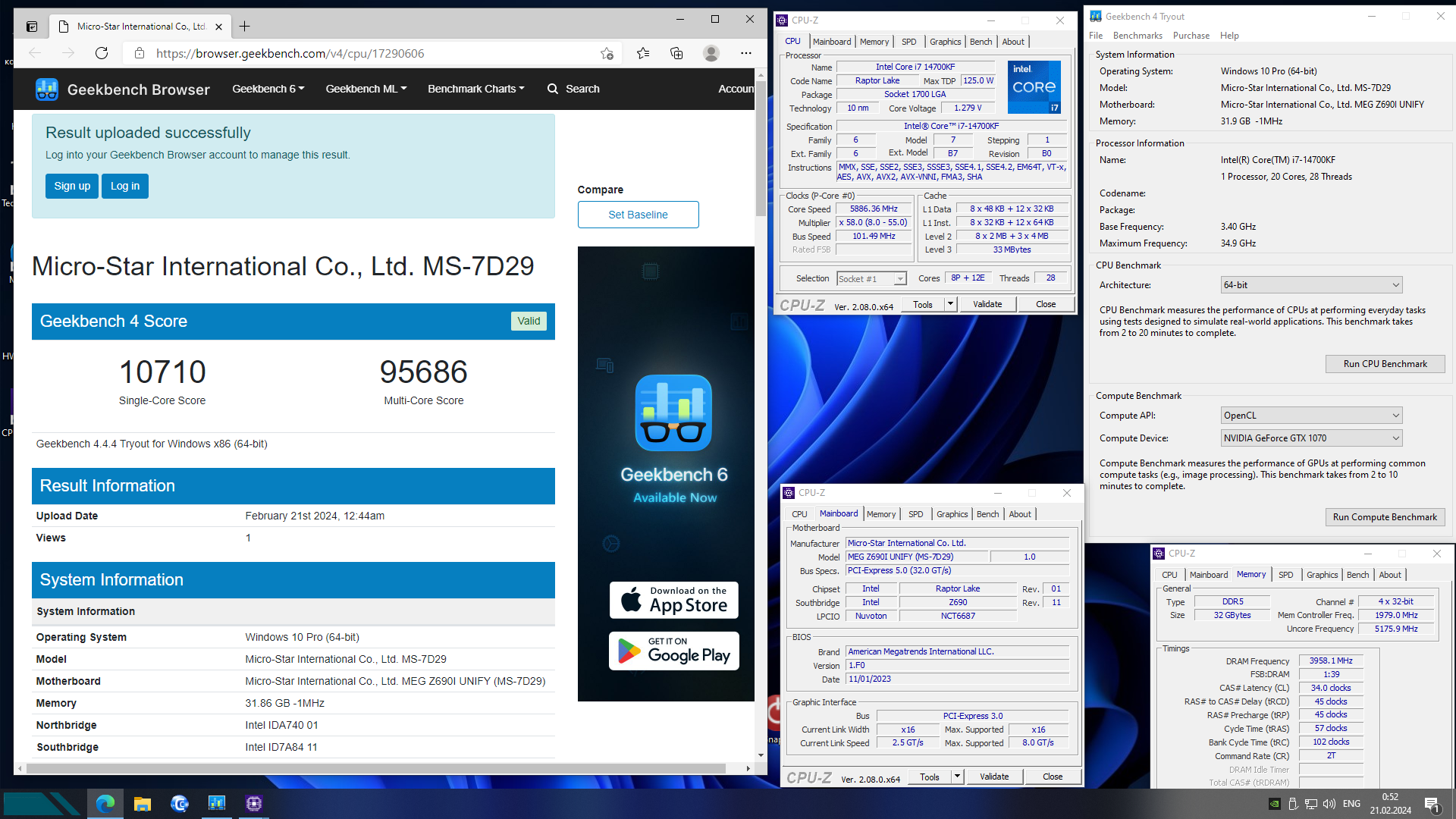Open Architecture 64-bit dropdown in Geekbench 4
The height and width of the screenshot is (819, 1456).
pos(1311,285)
